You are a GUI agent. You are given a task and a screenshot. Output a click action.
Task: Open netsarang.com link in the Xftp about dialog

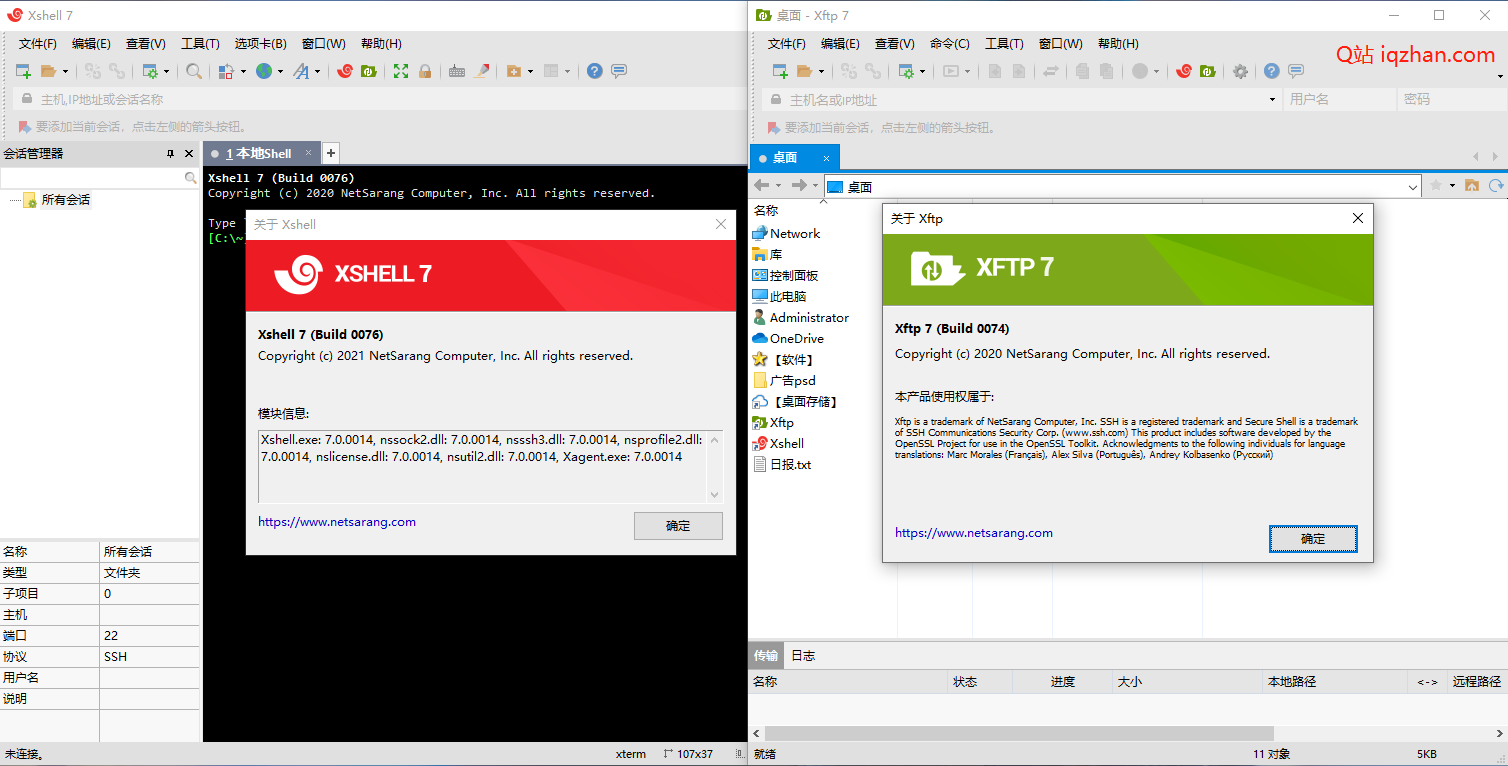click(x=974, y=533)
